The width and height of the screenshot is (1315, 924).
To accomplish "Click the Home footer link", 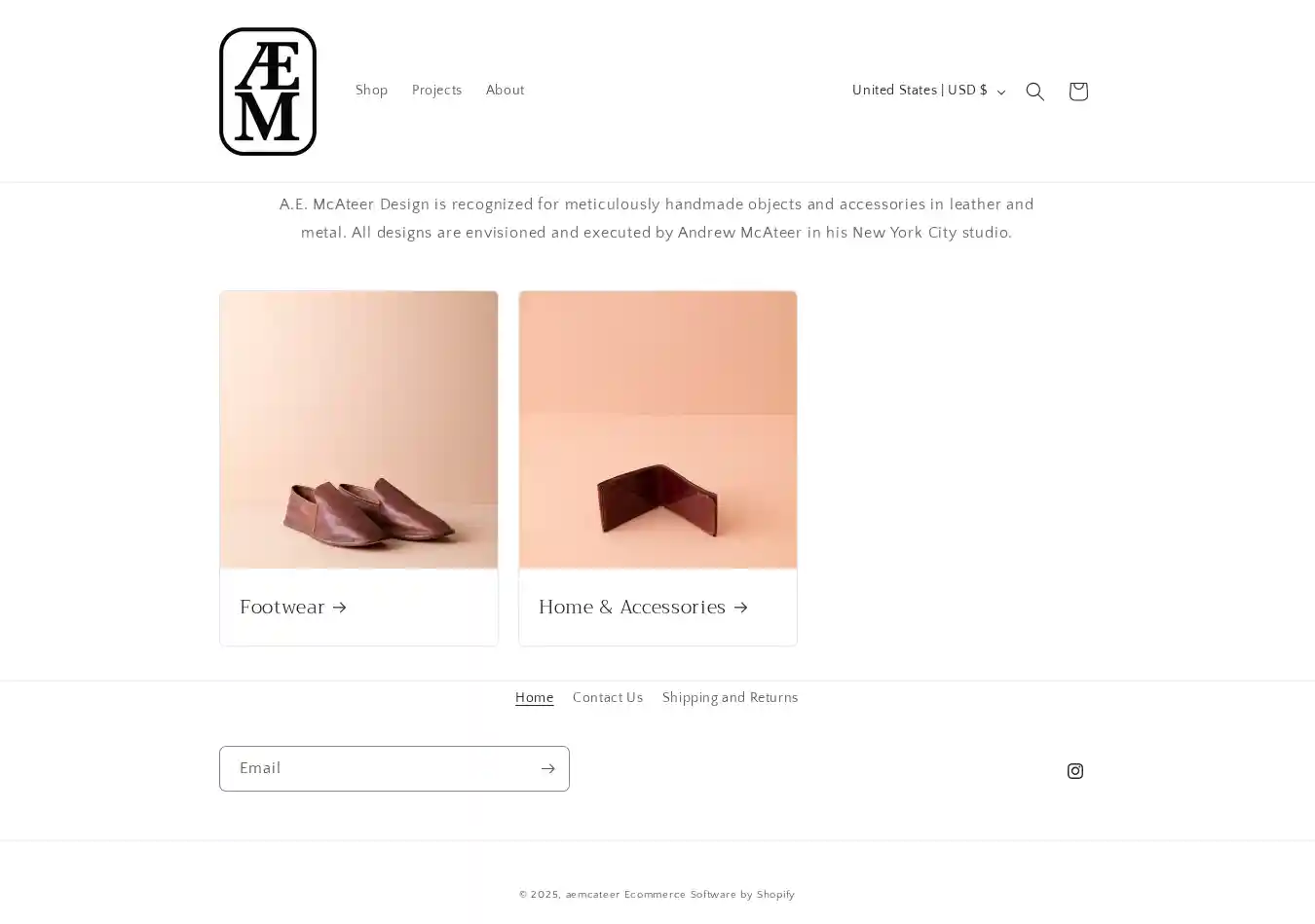I will (x=534, y=698).
